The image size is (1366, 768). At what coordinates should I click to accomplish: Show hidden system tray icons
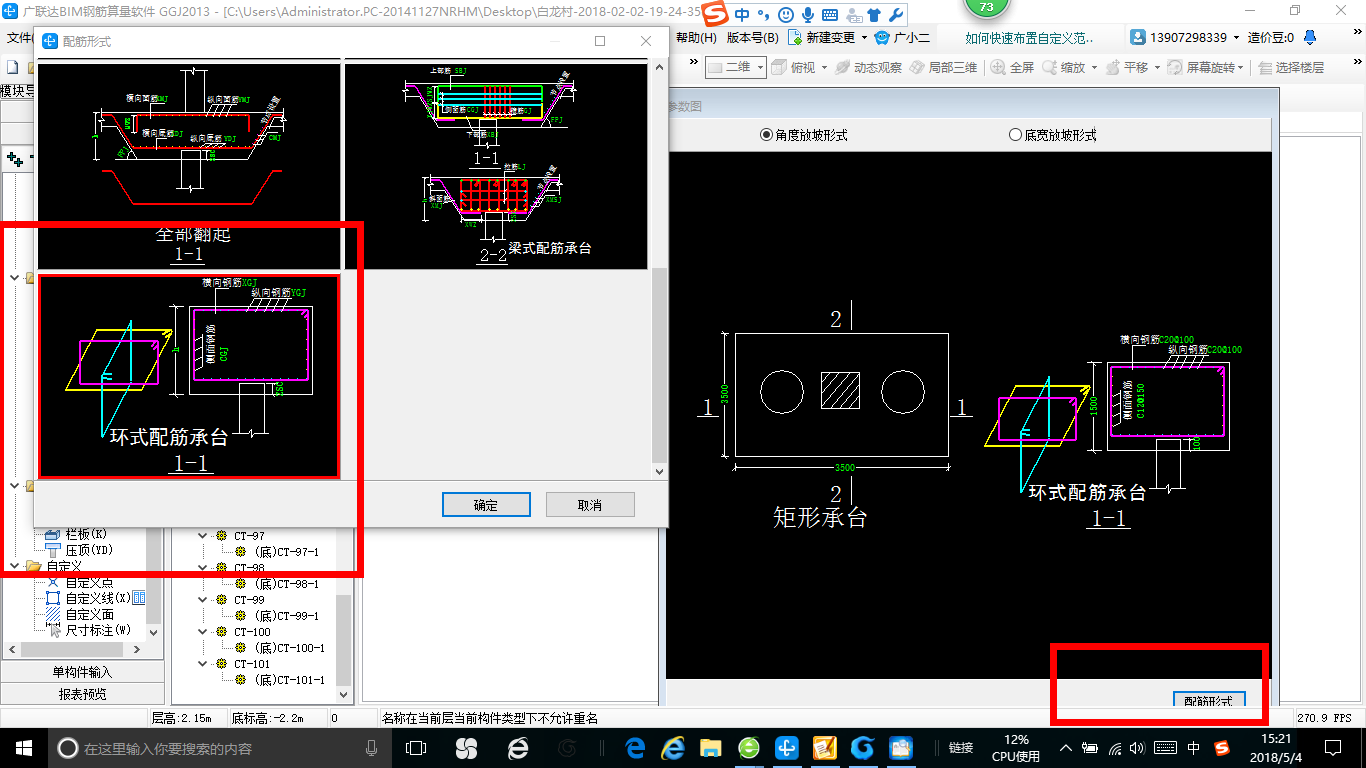[1065, 747]
